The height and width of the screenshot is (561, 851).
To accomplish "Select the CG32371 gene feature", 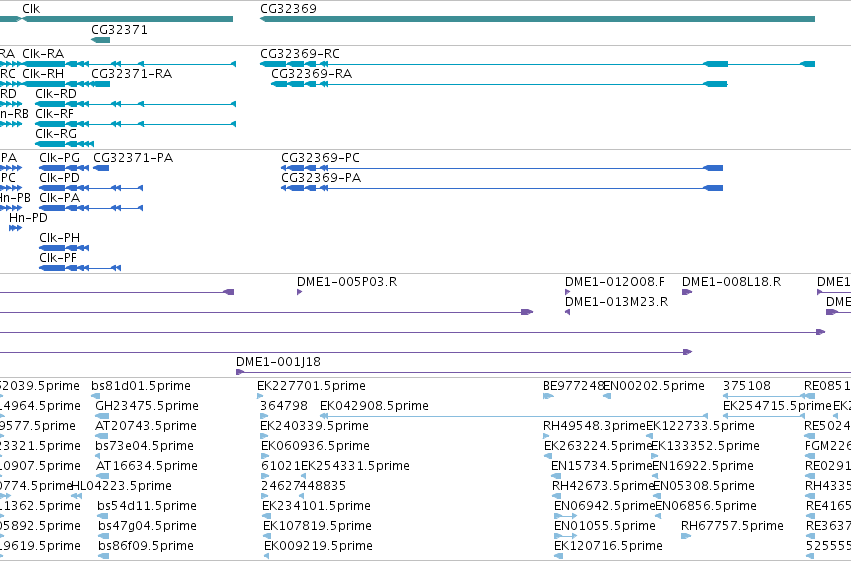I will [x=100, y=40].
